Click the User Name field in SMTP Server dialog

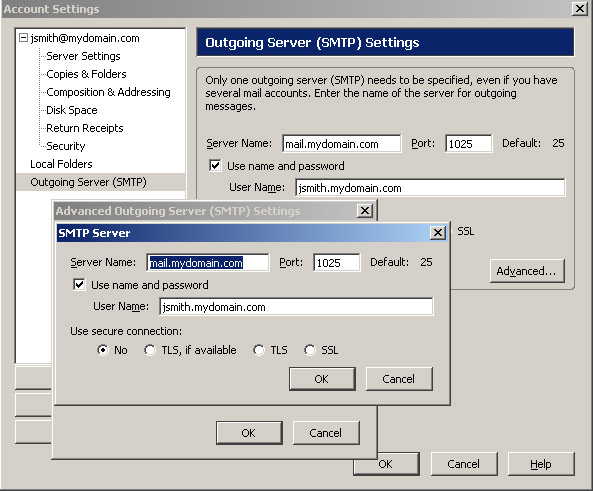(x=296, y=307)
